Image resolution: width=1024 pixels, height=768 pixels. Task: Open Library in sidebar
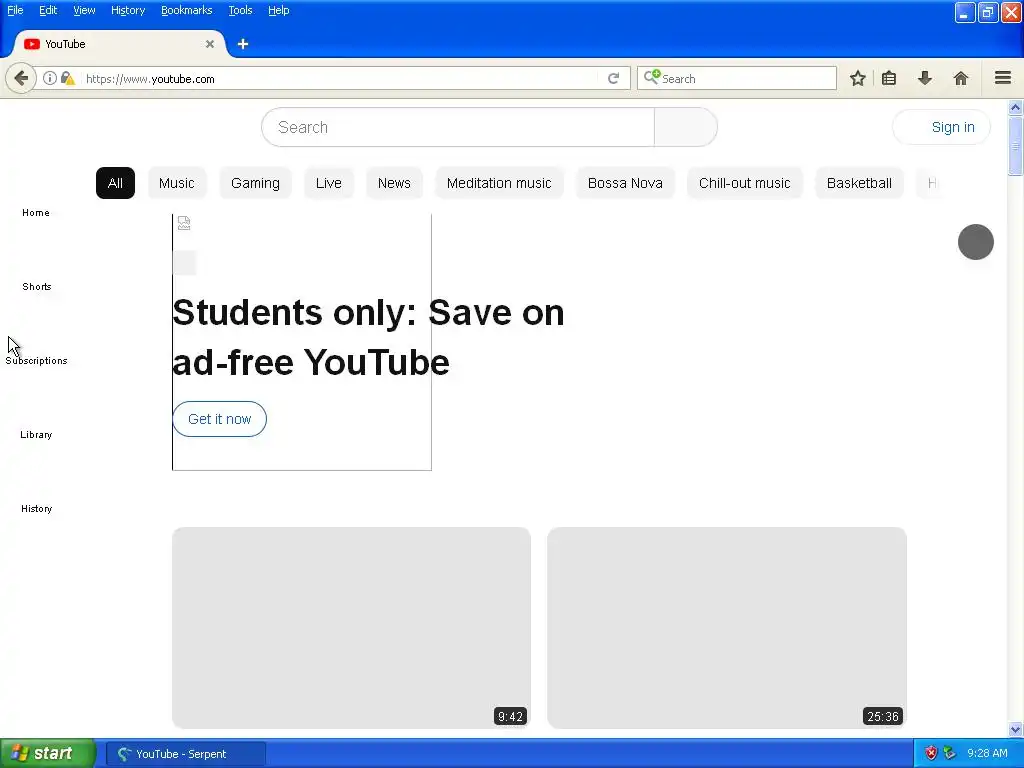pos(36,434)
